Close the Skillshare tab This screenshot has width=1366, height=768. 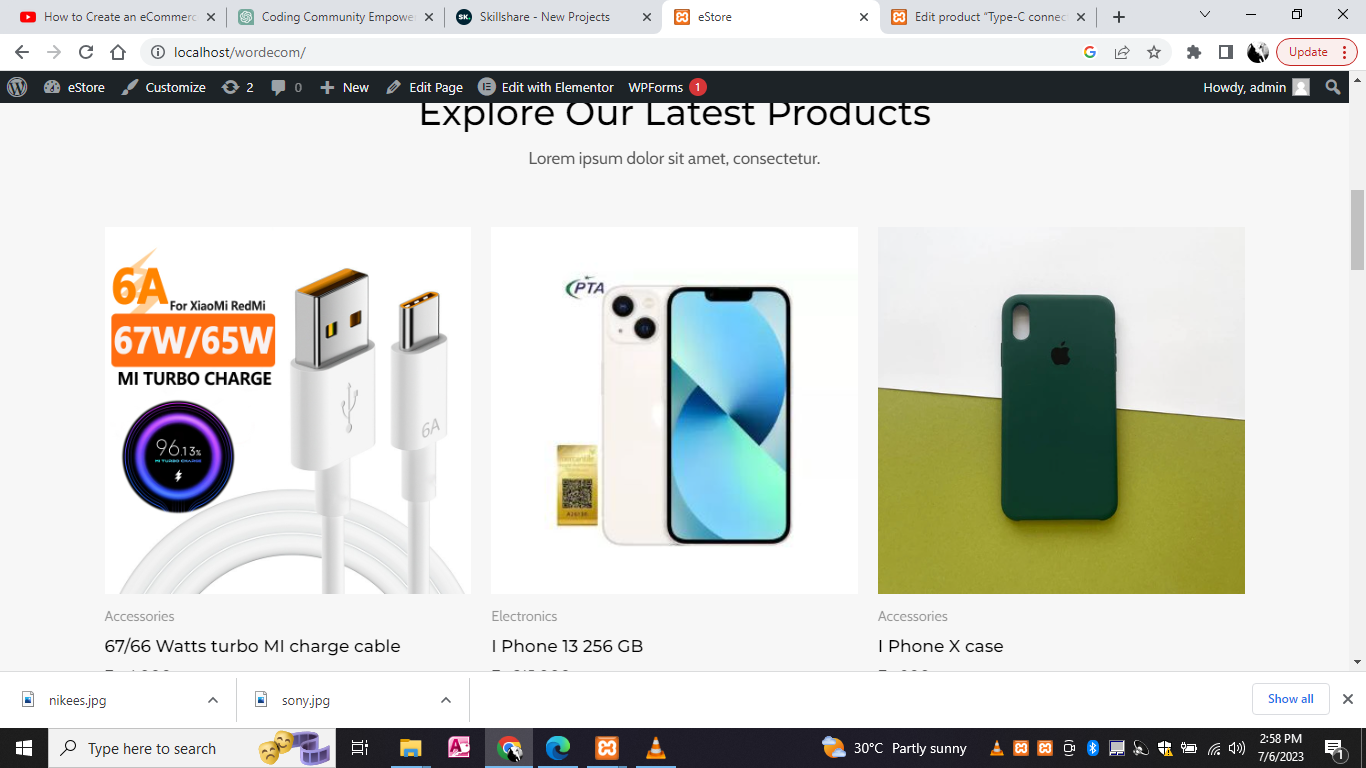[647, 17]
